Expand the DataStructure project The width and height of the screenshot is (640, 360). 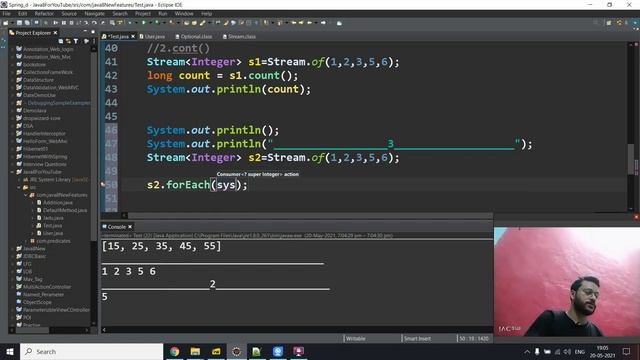point(13,80)
